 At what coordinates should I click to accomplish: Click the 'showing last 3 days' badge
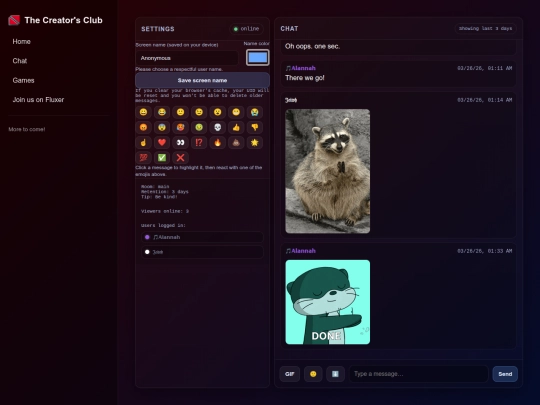486,29
